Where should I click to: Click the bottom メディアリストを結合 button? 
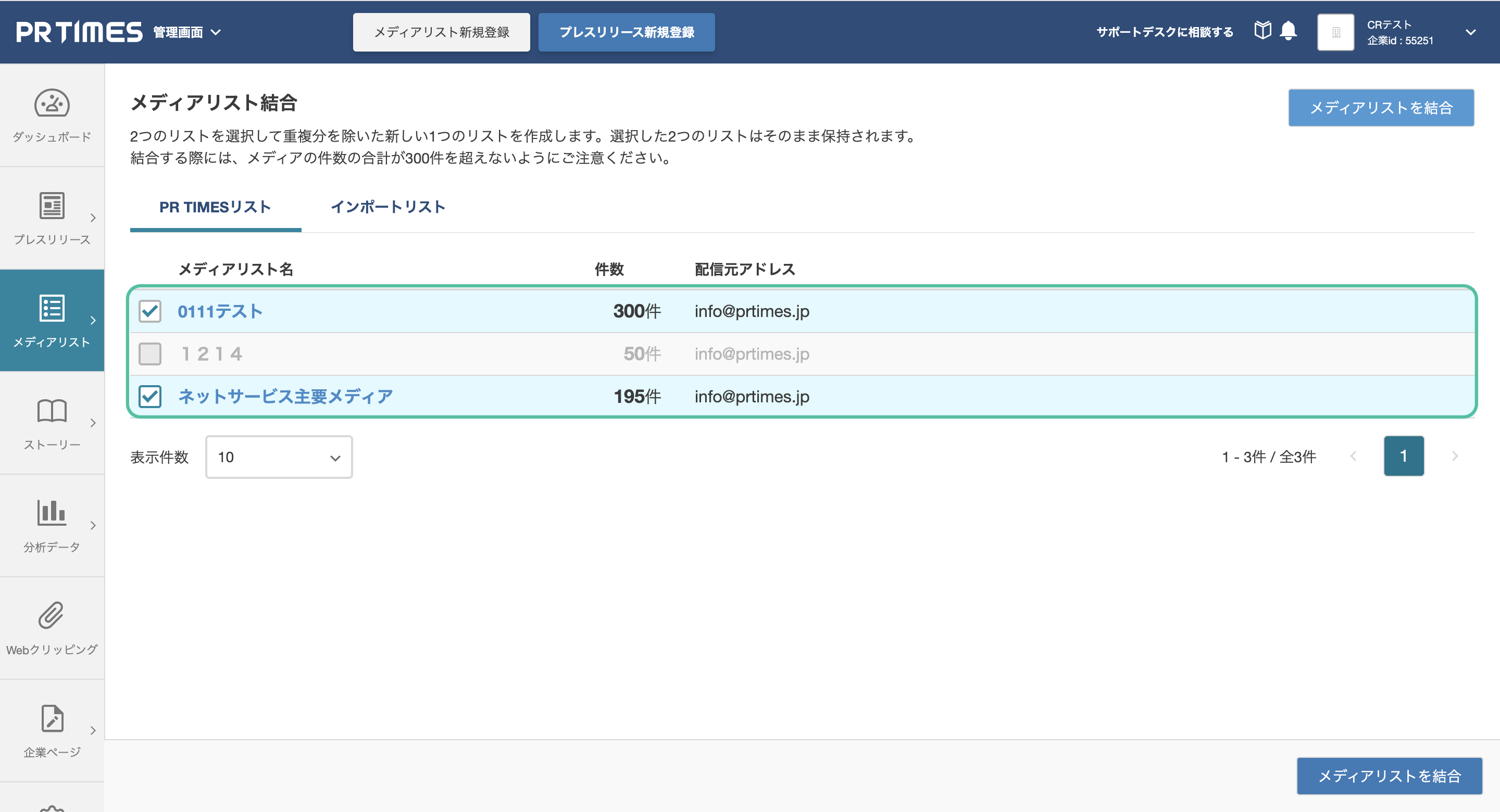pos(1389,776)
